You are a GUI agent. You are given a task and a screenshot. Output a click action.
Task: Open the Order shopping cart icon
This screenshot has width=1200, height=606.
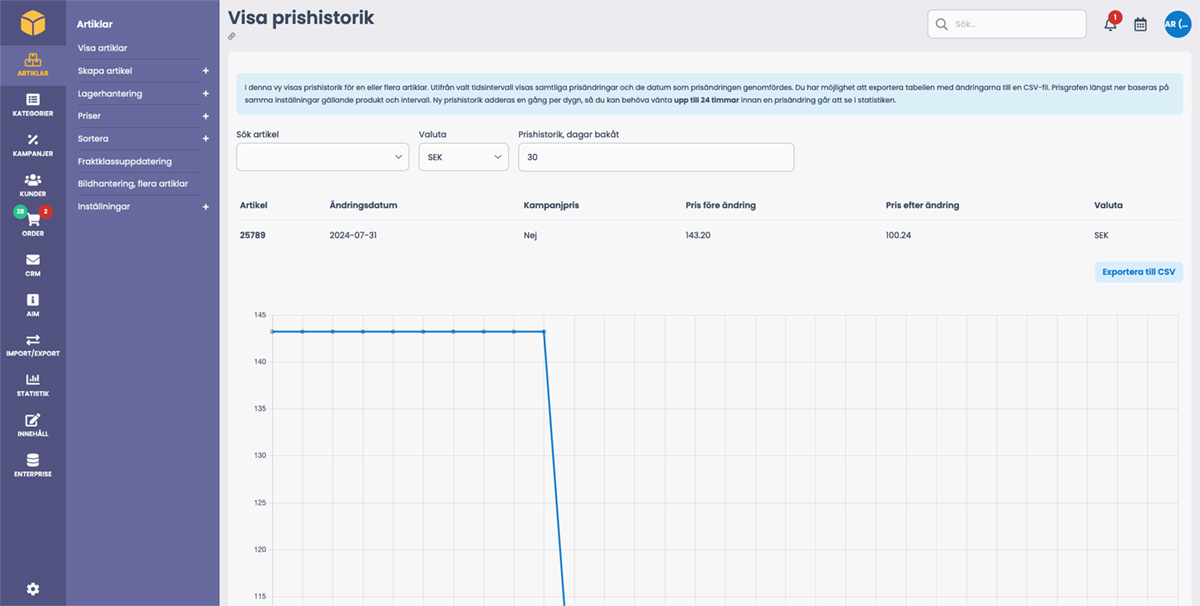coord(33,221)
